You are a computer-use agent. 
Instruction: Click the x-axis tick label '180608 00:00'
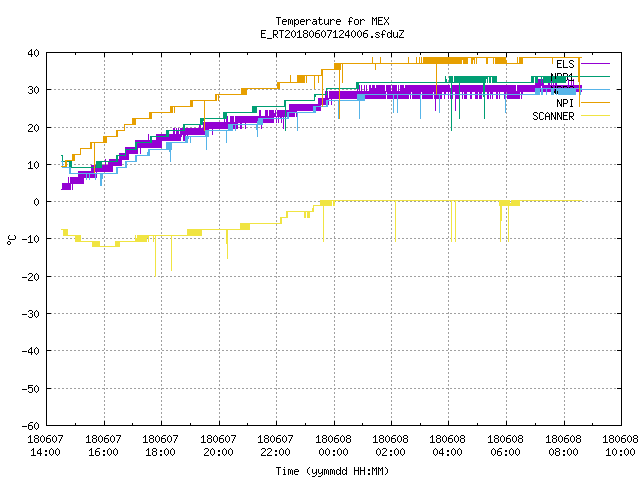point(333,446)
